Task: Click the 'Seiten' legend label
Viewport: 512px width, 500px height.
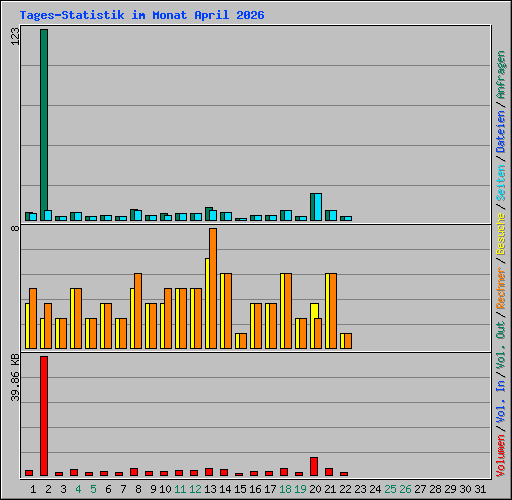Action: [x=501, y=183]
